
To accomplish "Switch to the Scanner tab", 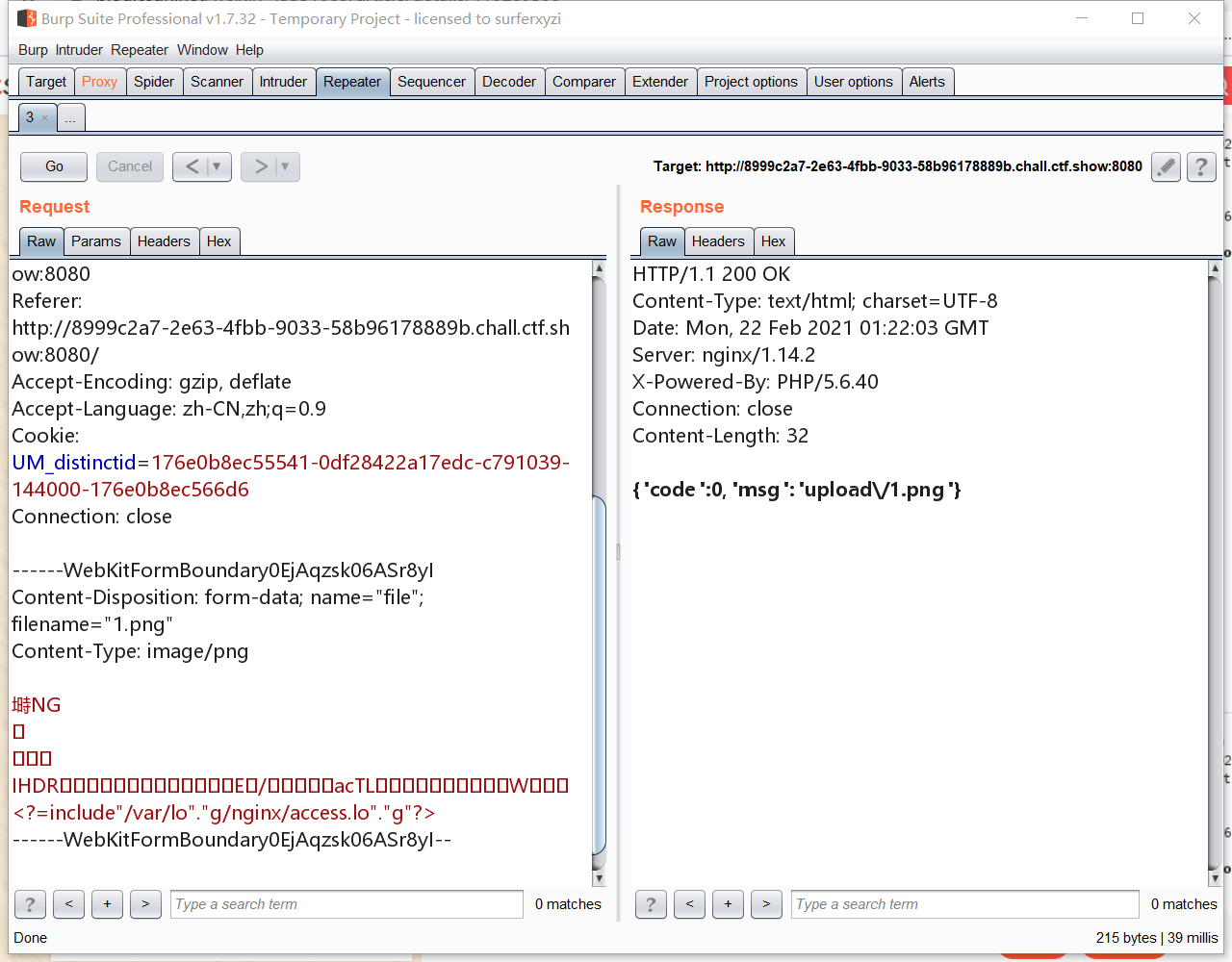I will pyautogui.click(x=217, y=82).
